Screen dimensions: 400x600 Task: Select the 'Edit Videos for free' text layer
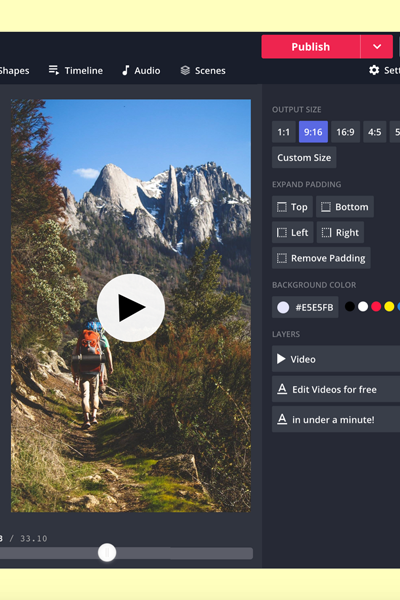pos(336,389)
